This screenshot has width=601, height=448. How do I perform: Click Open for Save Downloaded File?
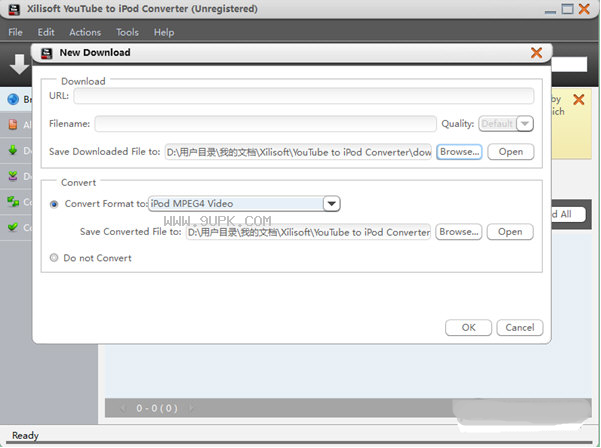511,152
